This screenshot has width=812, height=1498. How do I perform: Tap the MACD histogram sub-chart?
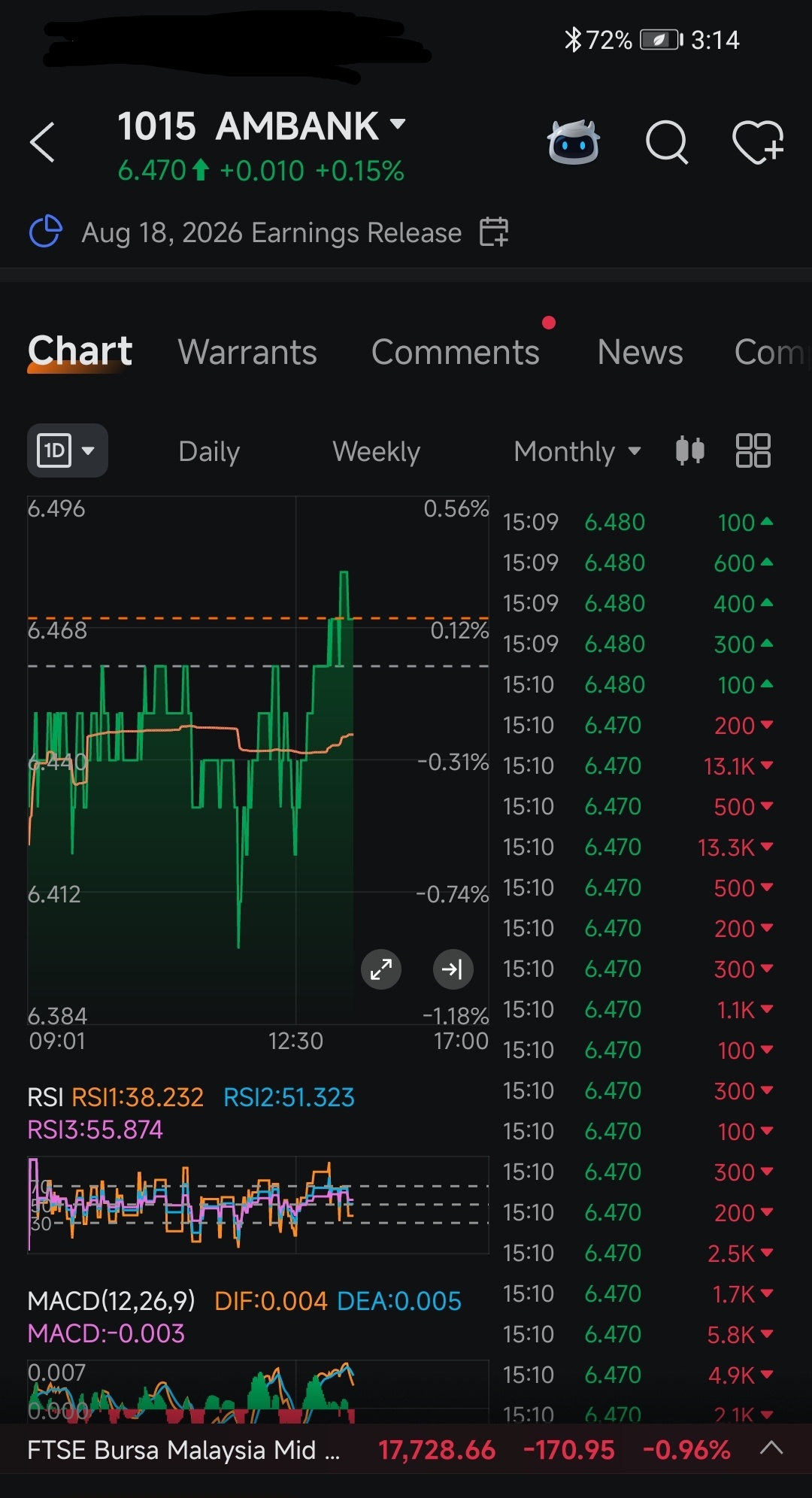point(258,1391)
